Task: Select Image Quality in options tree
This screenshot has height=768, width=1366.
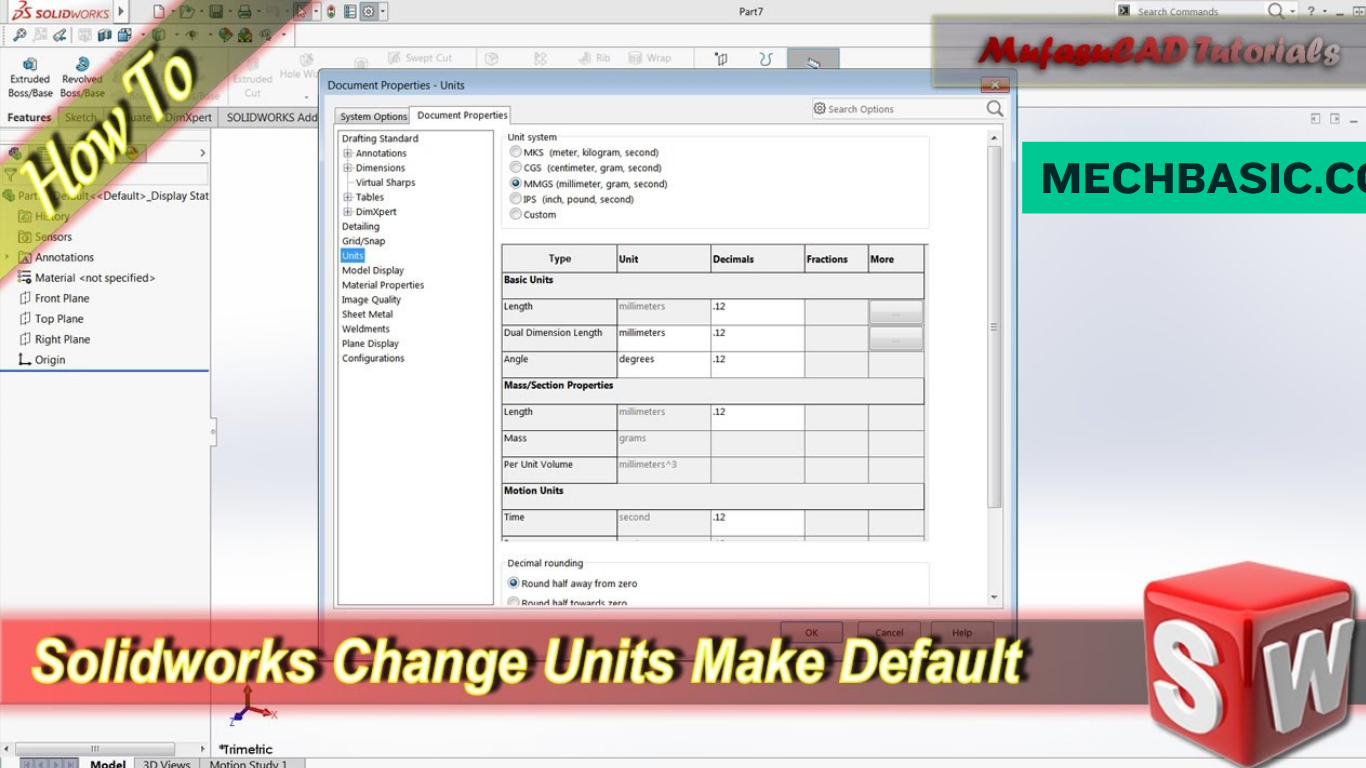Action: [371, 299]
